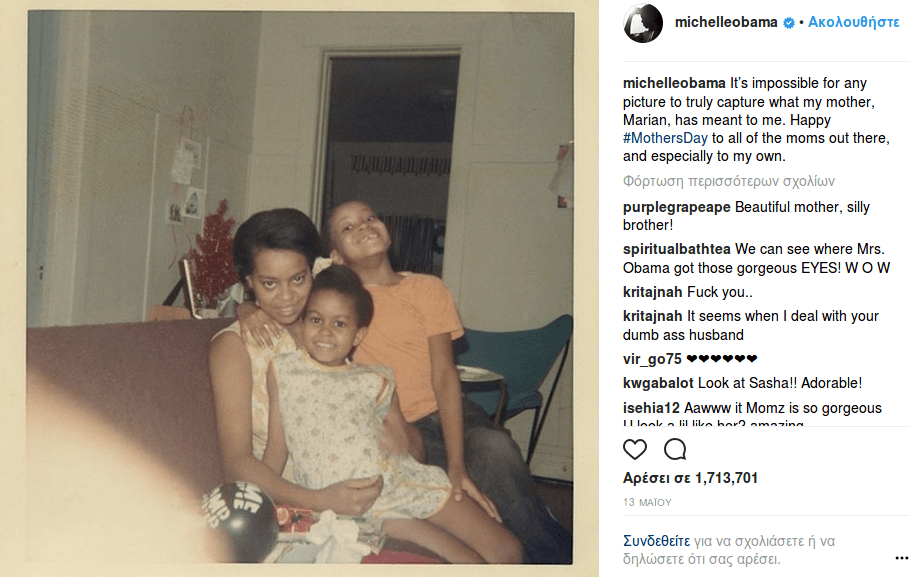Viewport: 917px width, 577px height.
Task: Open michelleobama username in header
Action: click(726, 22)
